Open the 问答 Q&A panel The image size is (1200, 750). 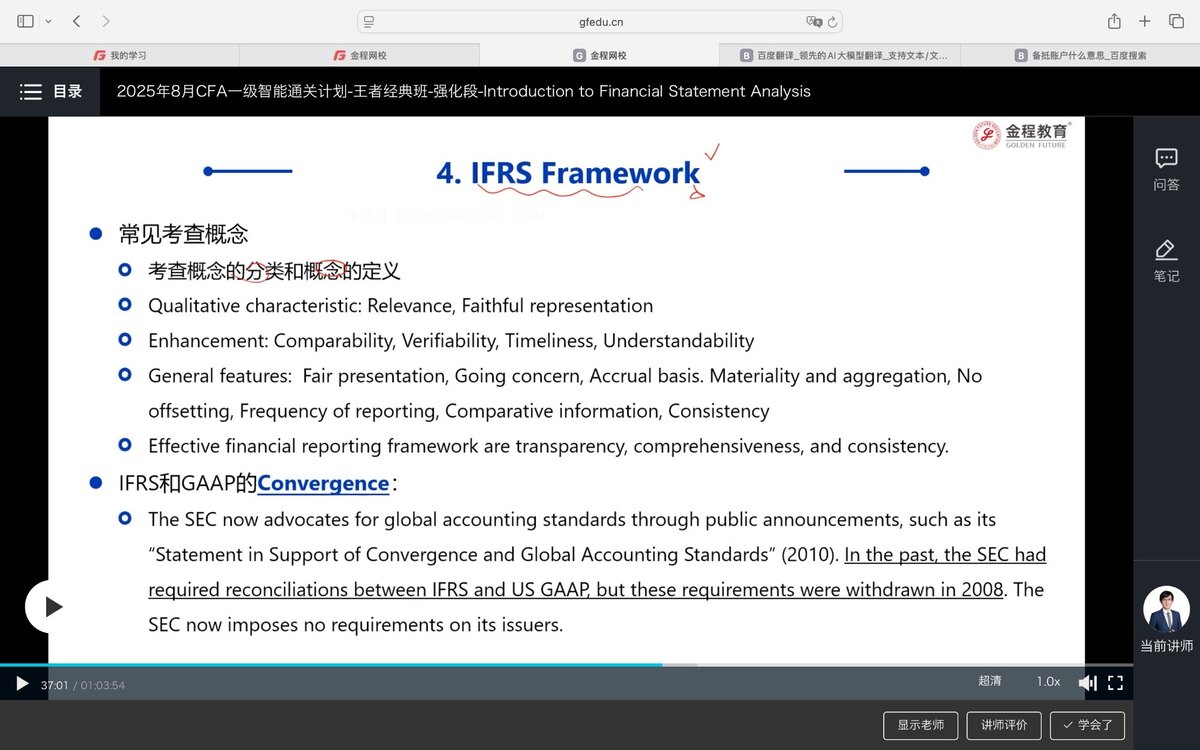[1166, 170]
